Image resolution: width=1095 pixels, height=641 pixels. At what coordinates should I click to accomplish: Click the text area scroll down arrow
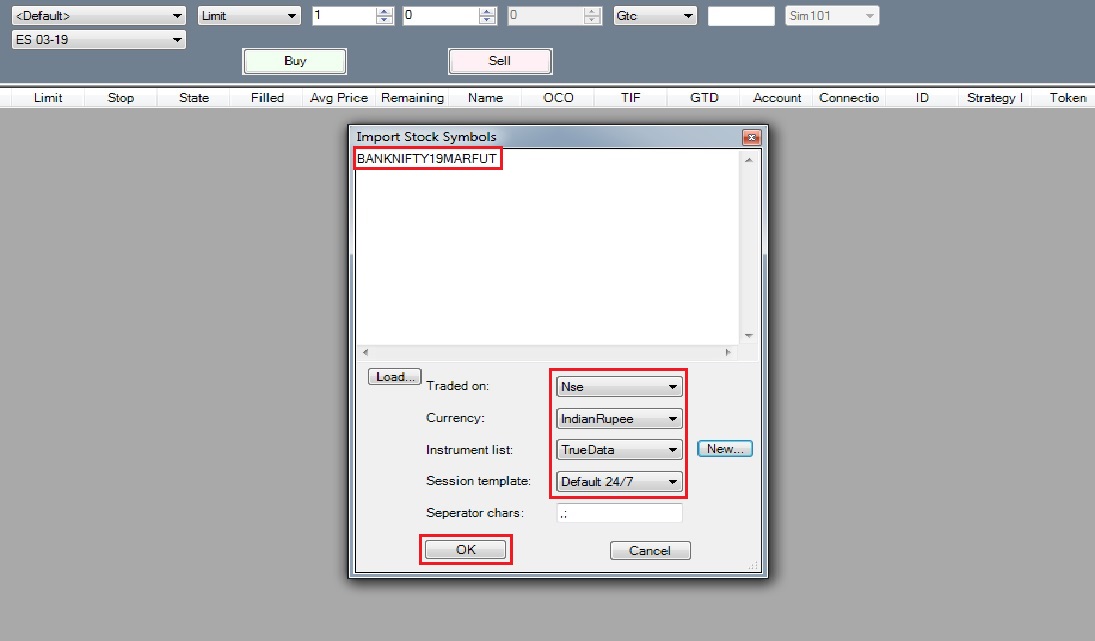click(749, 336)
